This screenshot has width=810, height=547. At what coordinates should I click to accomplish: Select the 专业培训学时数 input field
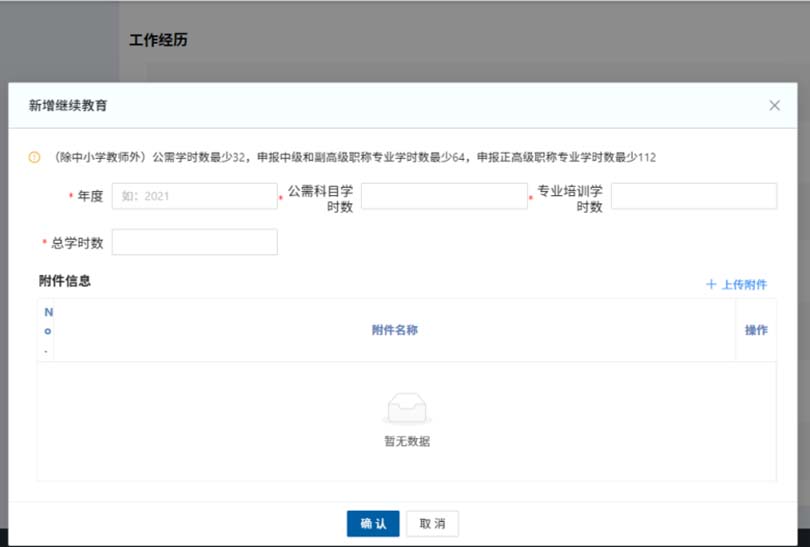tap(693, 196)
